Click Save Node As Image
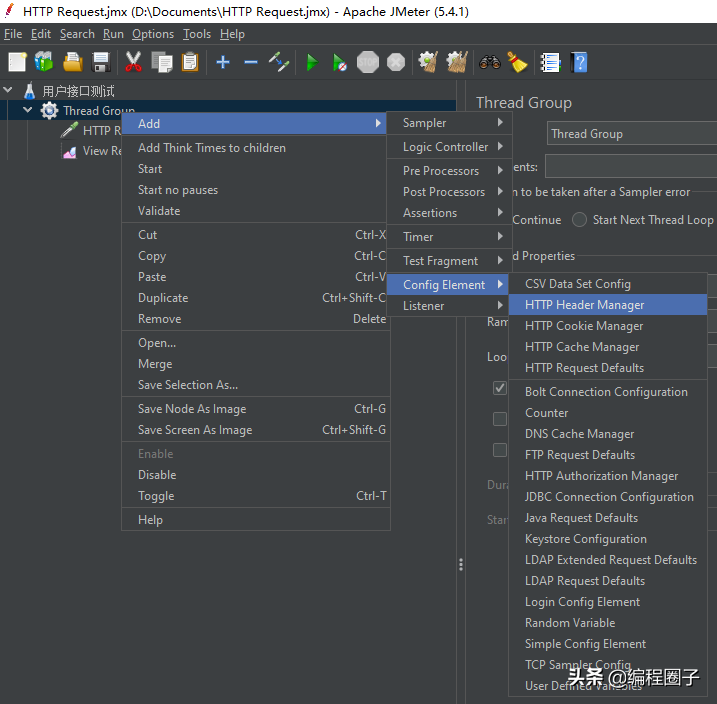 [255, 409]
